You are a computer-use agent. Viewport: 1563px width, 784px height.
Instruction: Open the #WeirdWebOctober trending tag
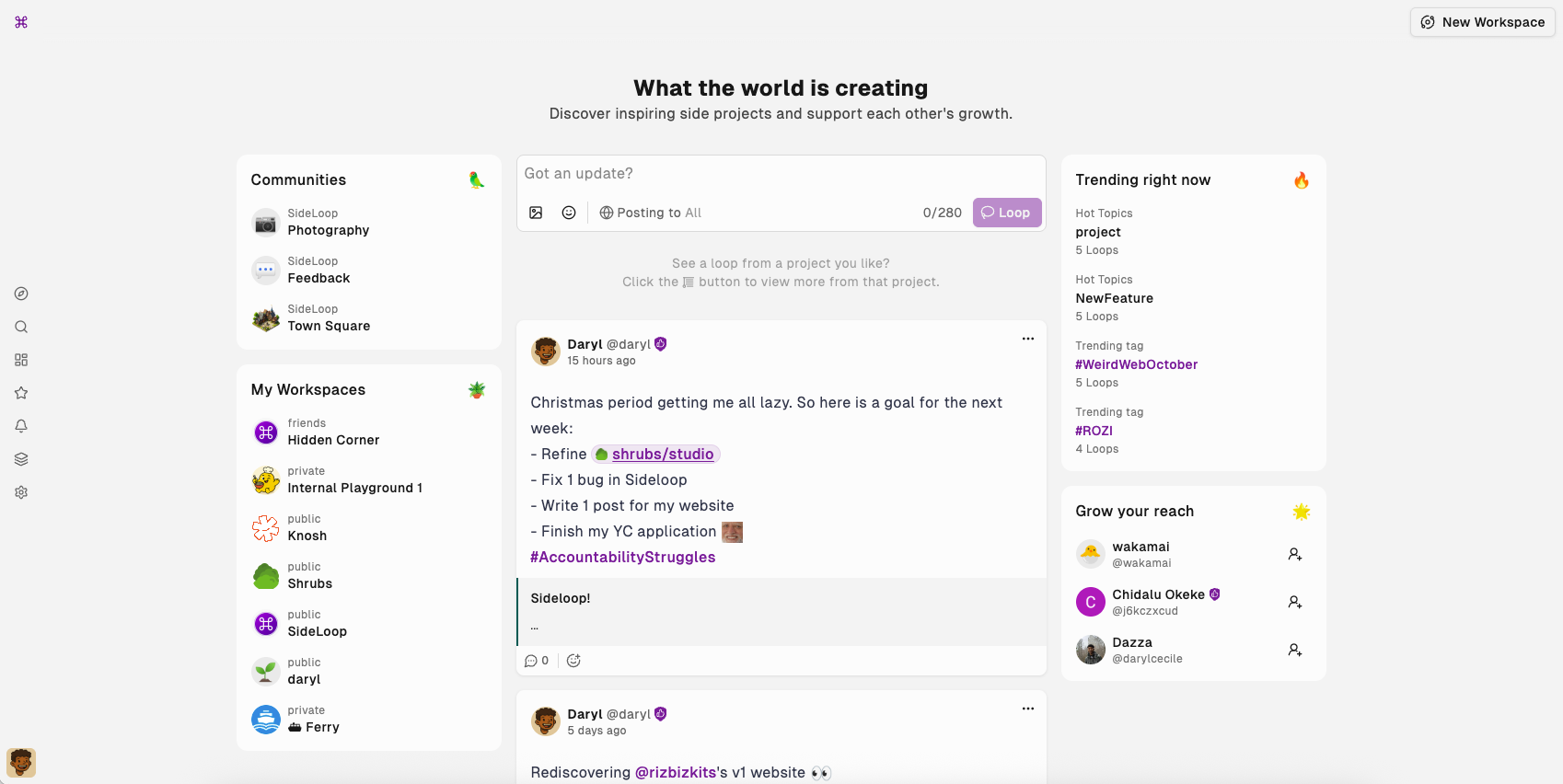click(1136, 364)
